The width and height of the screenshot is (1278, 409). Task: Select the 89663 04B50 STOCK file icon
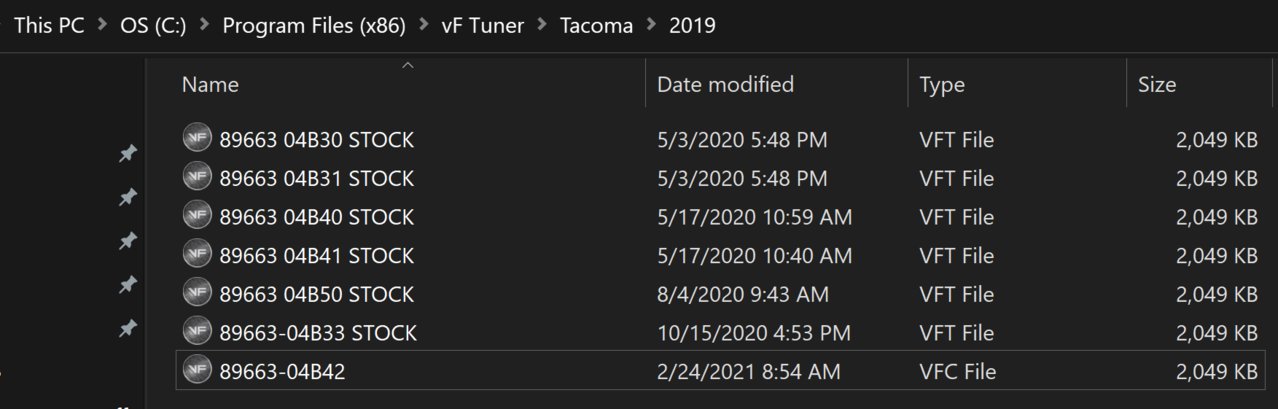[197, 293]
